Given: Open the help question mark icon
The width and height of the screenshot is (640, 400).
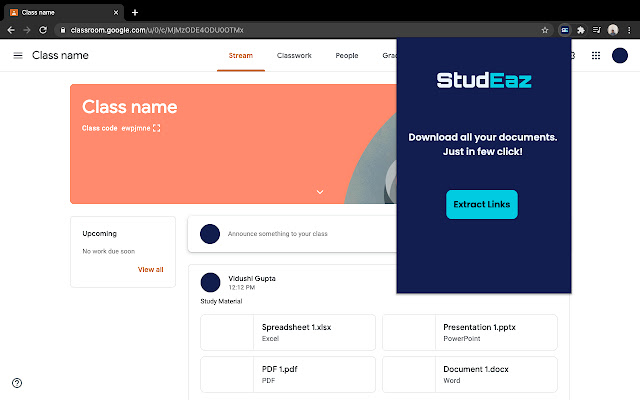Looking at the screenshot, I should coord(17,383).
